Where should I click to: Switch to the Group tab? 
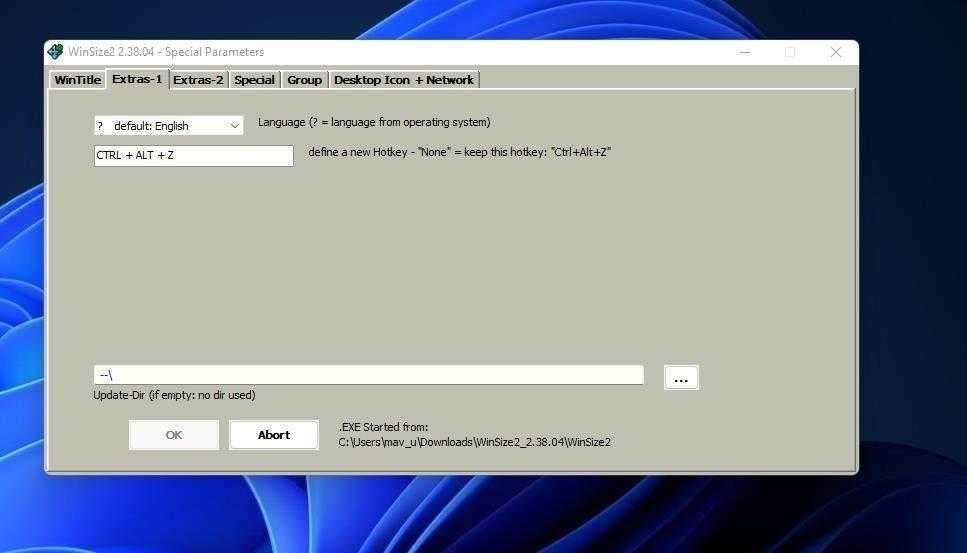(x=304, y=80)
